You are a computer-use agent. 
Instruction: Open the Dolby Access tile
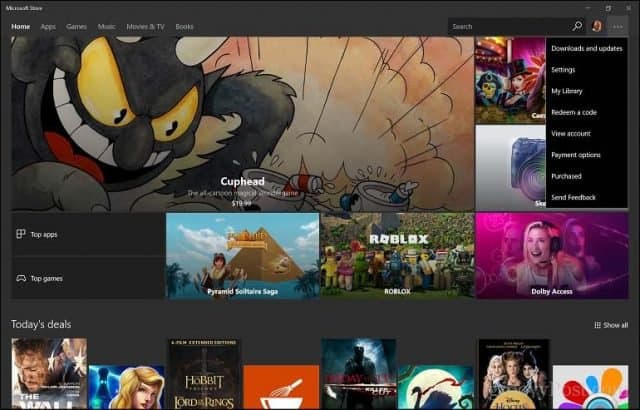click(552, 256)
